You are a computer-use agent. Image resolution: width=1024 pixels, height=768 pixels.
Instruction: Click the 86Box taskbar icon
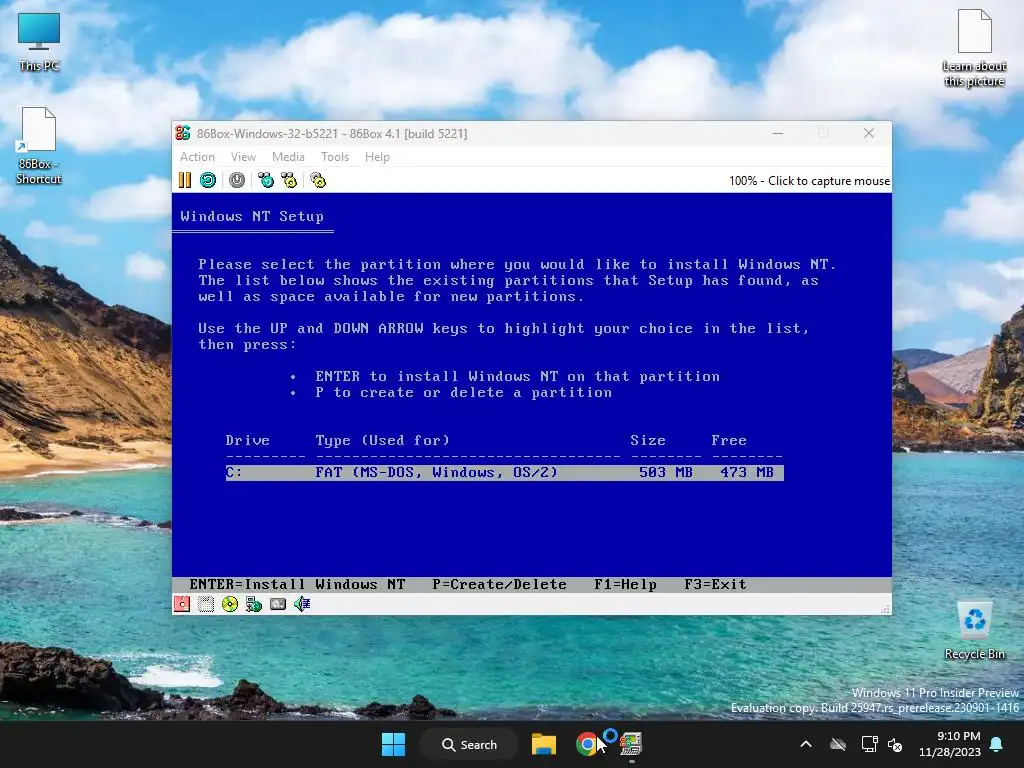coord(631,744)
